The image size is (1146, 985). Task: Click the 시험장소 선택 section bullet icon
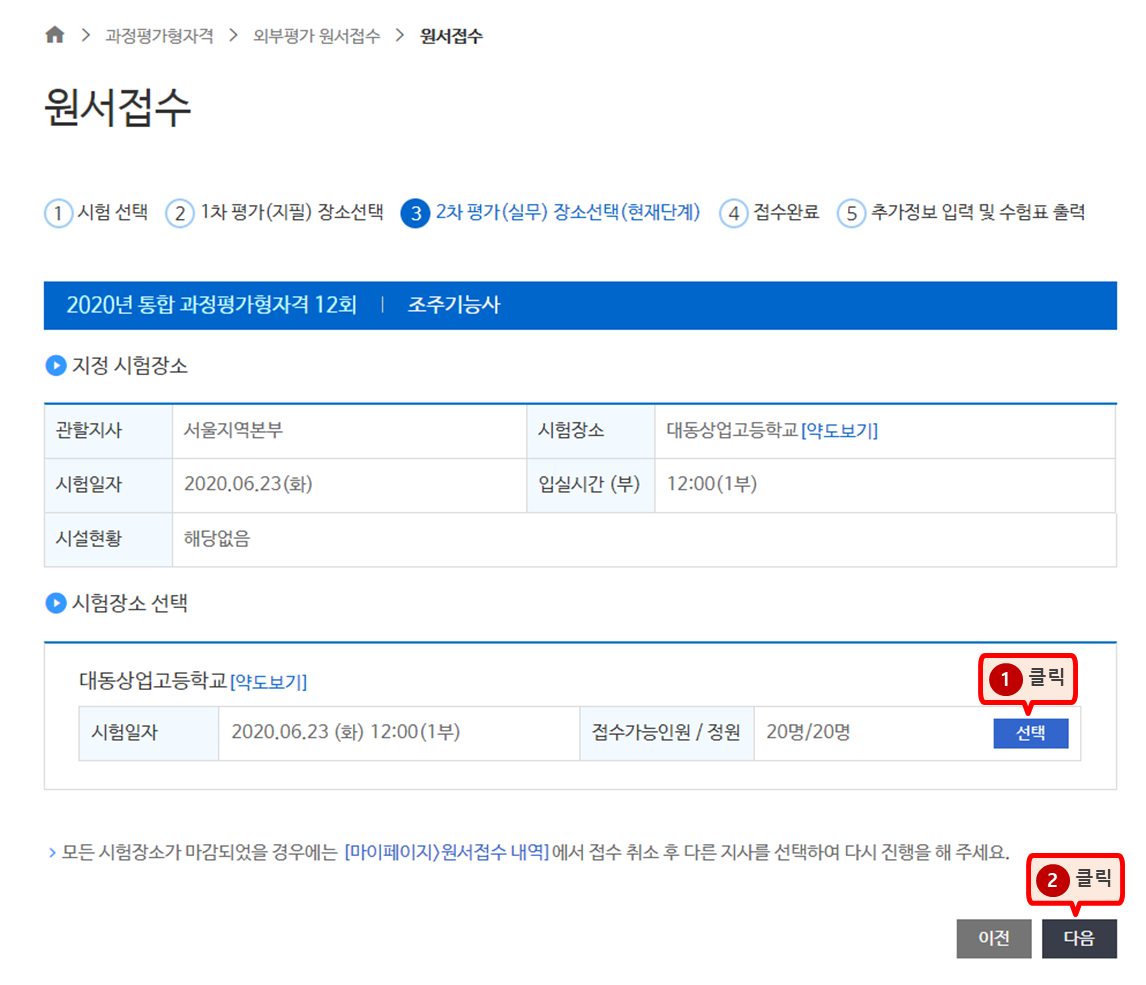[56, 603]
